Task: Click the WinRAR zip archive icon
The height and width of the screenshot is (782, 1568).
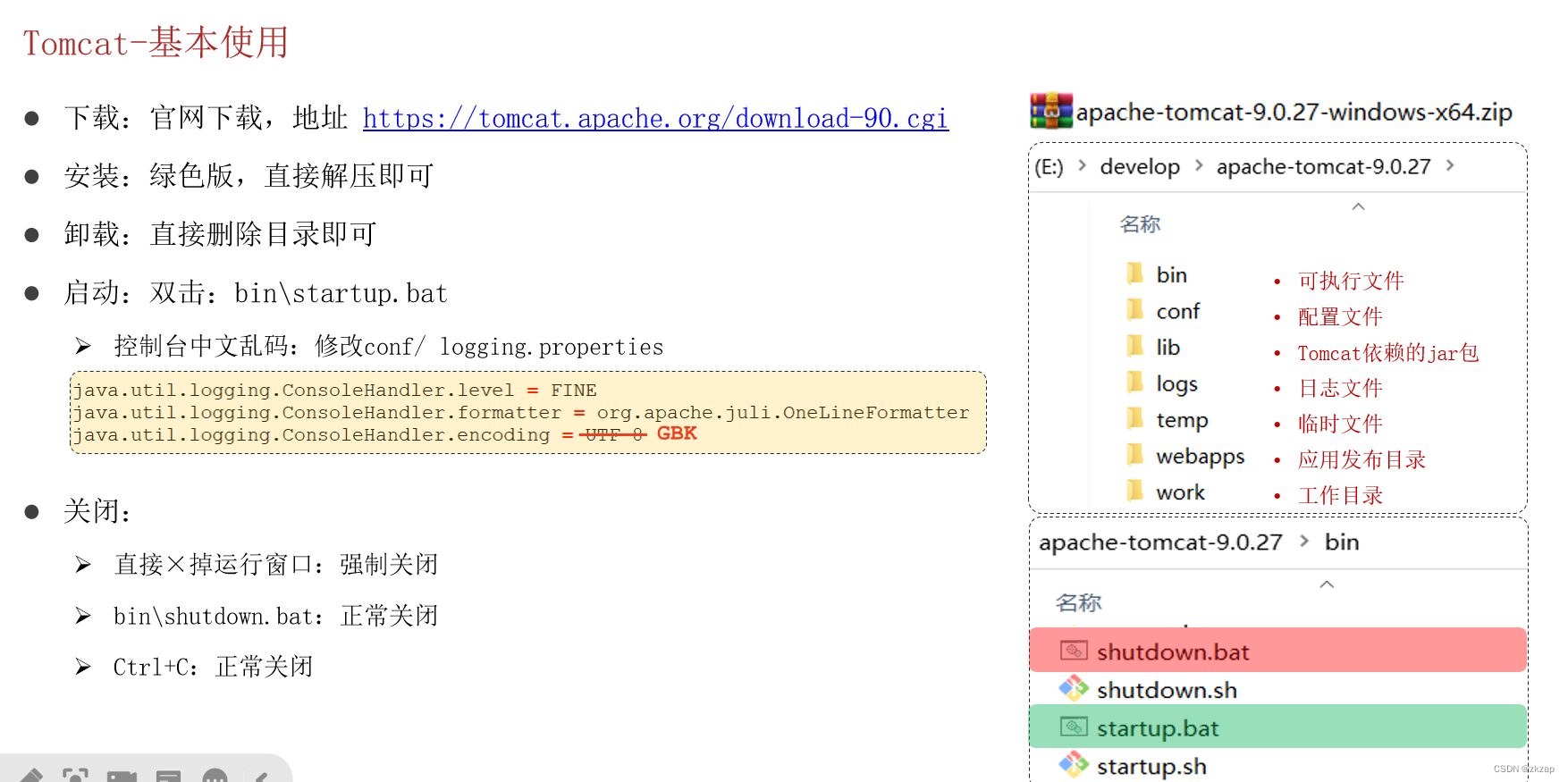Action: [x=1051, y=111]
